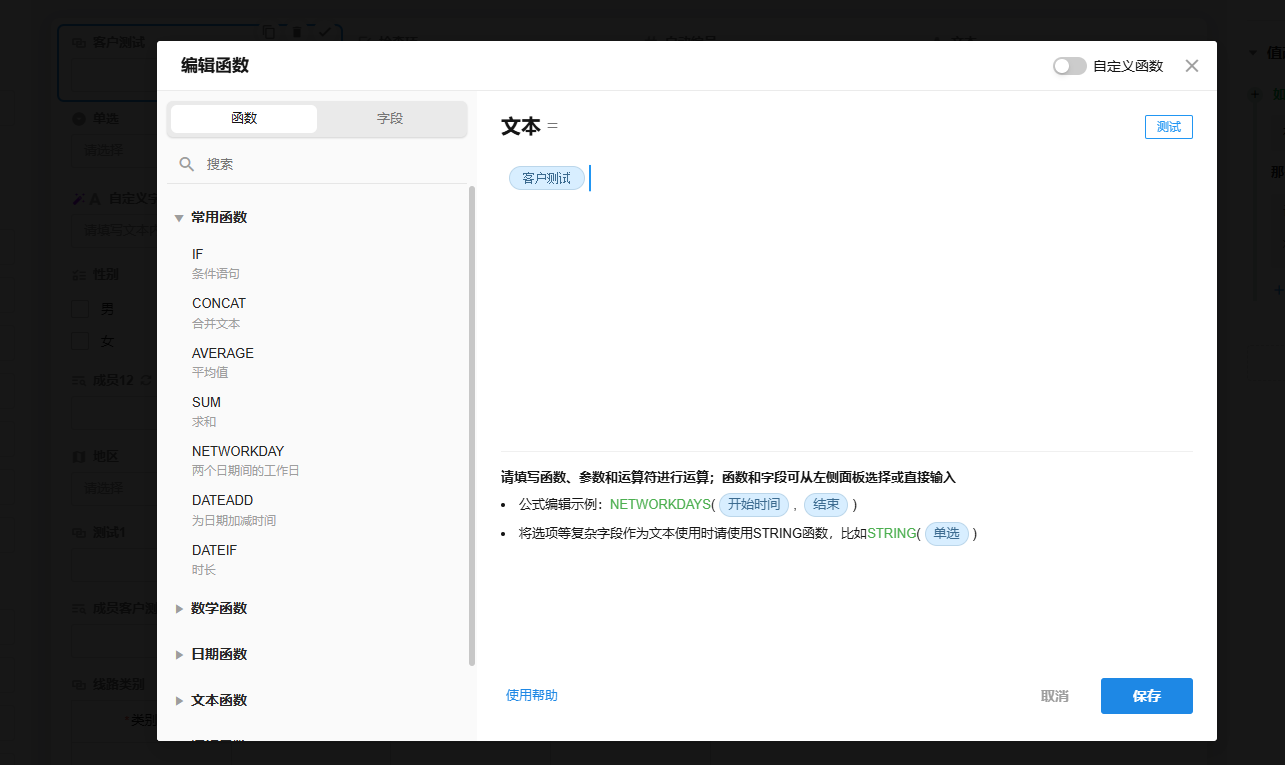Click the 结束 example chip
This screenshot has width=1285, height=765.
click(826, 505)
